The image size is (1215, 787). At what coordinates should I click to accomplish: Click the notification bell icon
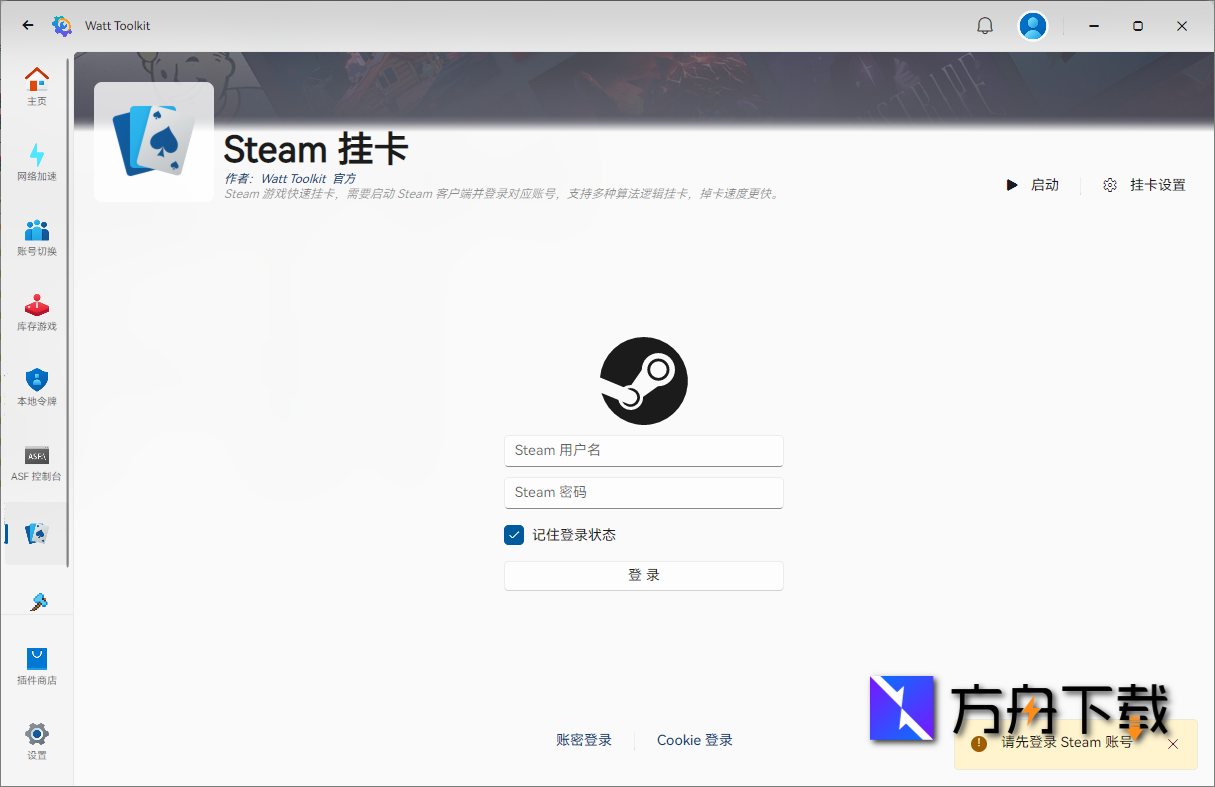pyautogui.click(x=985, y=25)
